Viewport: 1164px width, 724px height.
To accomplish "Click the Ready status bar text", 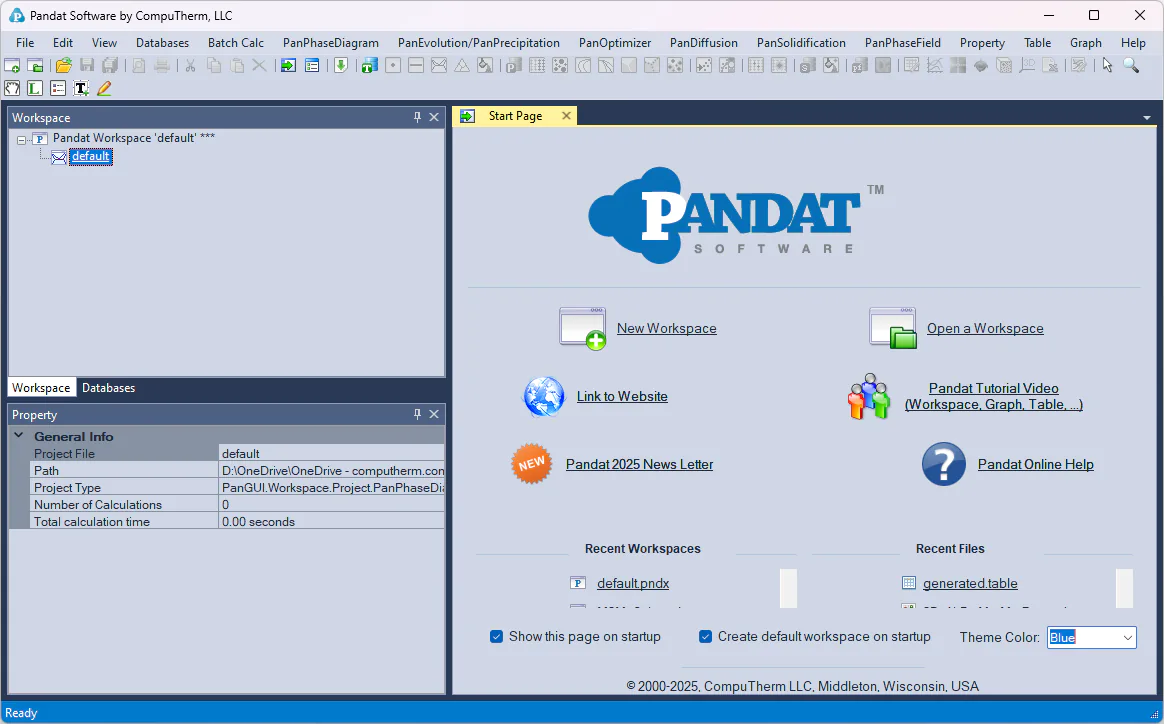I will click(21, 713).
